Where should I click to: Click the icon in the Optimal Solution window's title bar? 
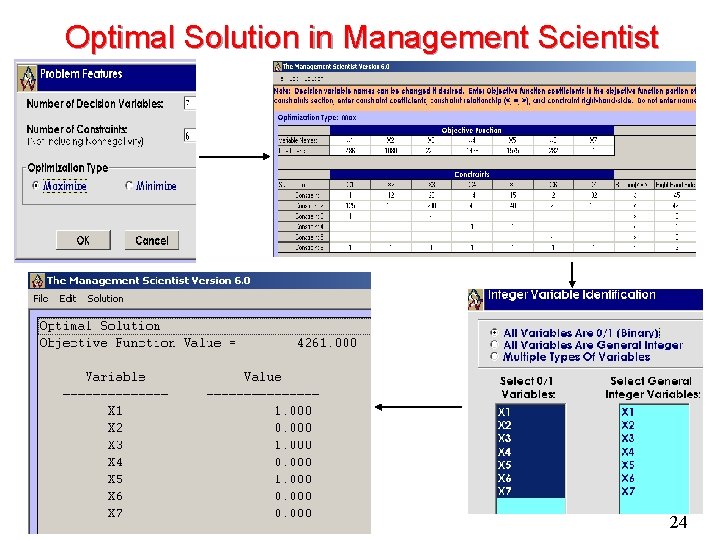tap(37, 280)
